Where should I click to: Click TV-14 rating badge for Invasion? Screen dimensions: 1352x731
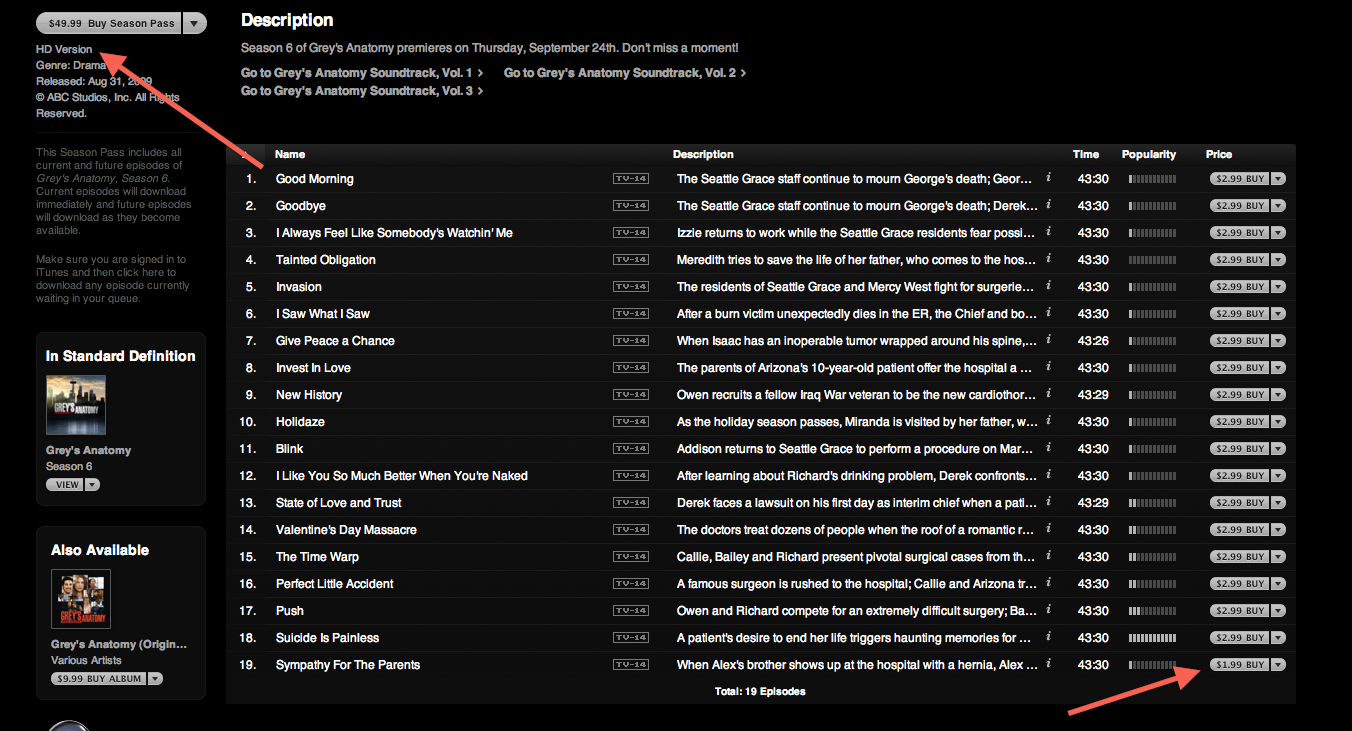click(631, 287)
